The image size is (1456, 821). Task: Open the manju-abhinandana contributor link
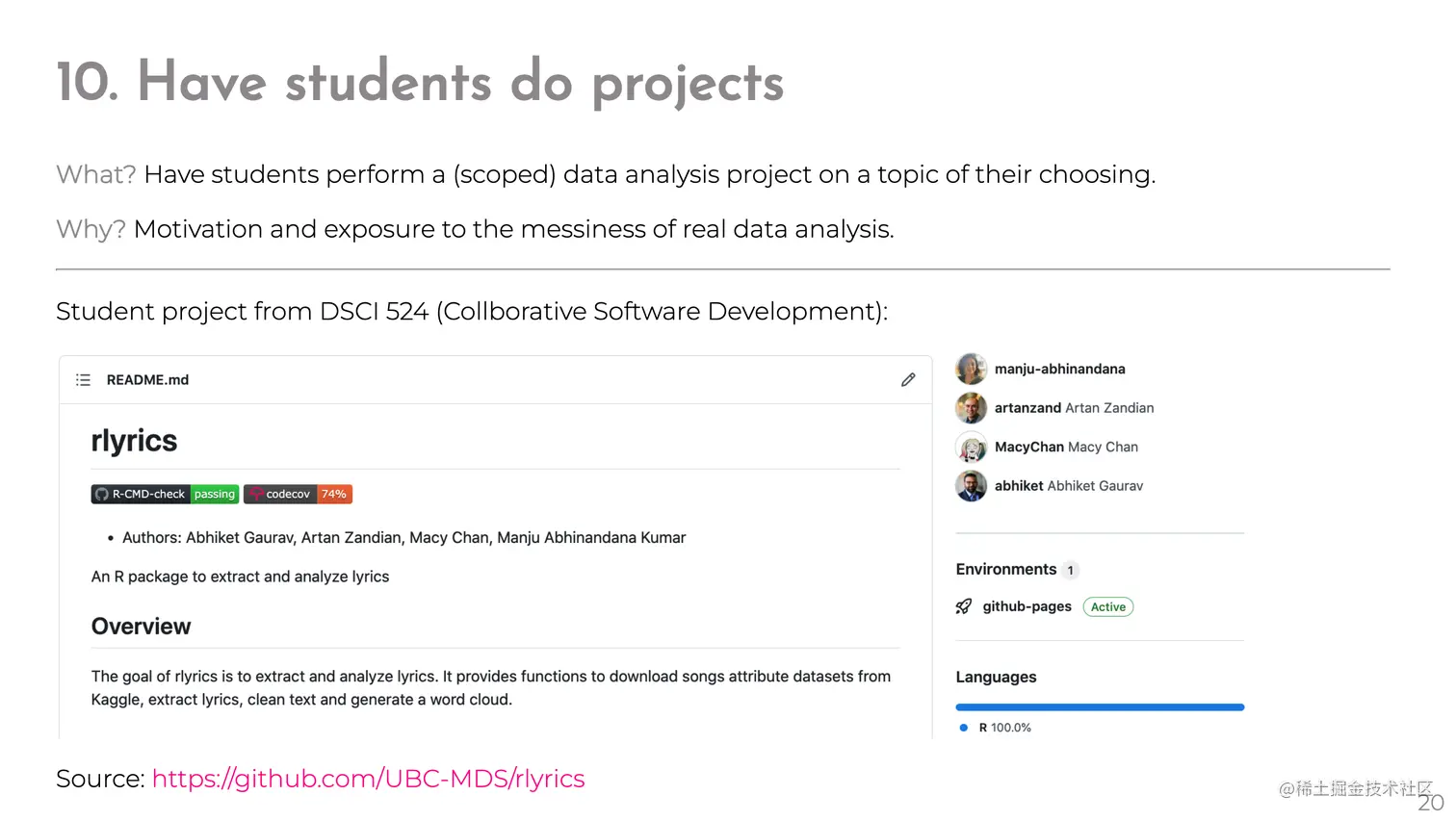[1059, 369]
